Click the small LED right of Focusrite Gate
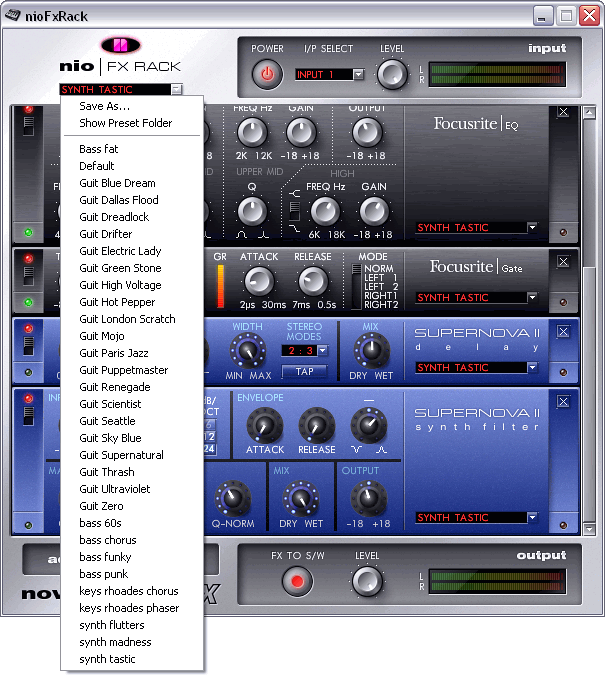This screenshot has width=605, height=680. pyautogui.click(x=563, y=302)
